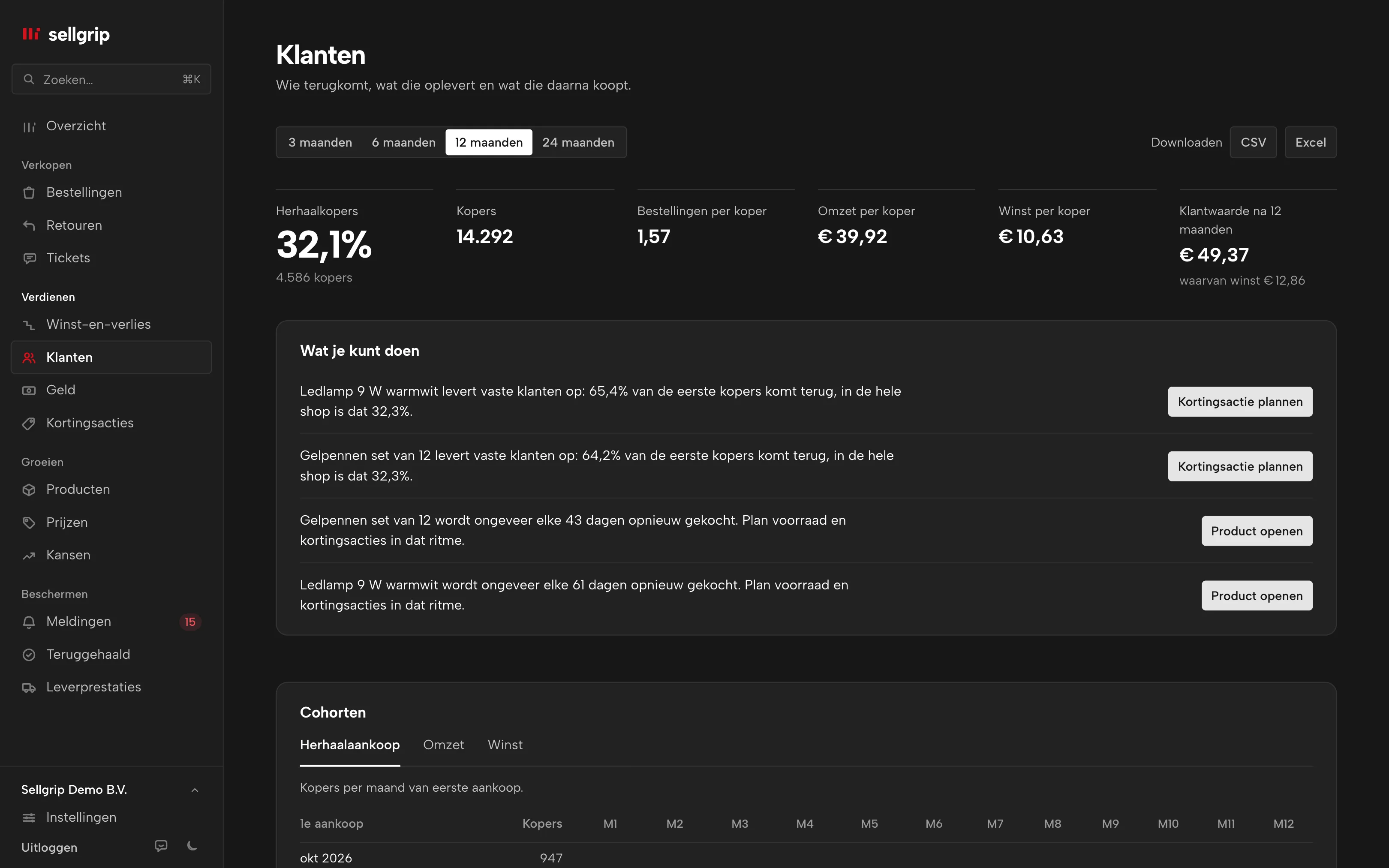Click the Bestellingen bag icon

coord(29,193)
